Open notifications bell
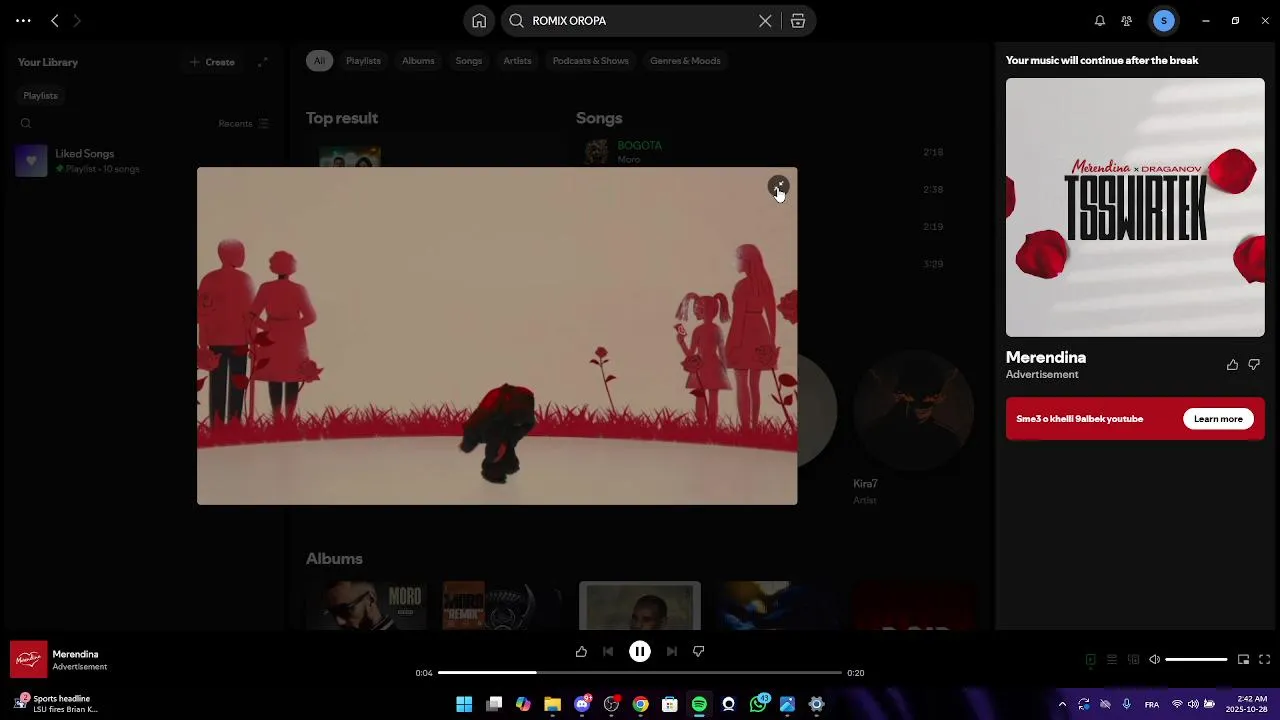This screenshot has width=1280, height=720. [x=1100, y=21]
